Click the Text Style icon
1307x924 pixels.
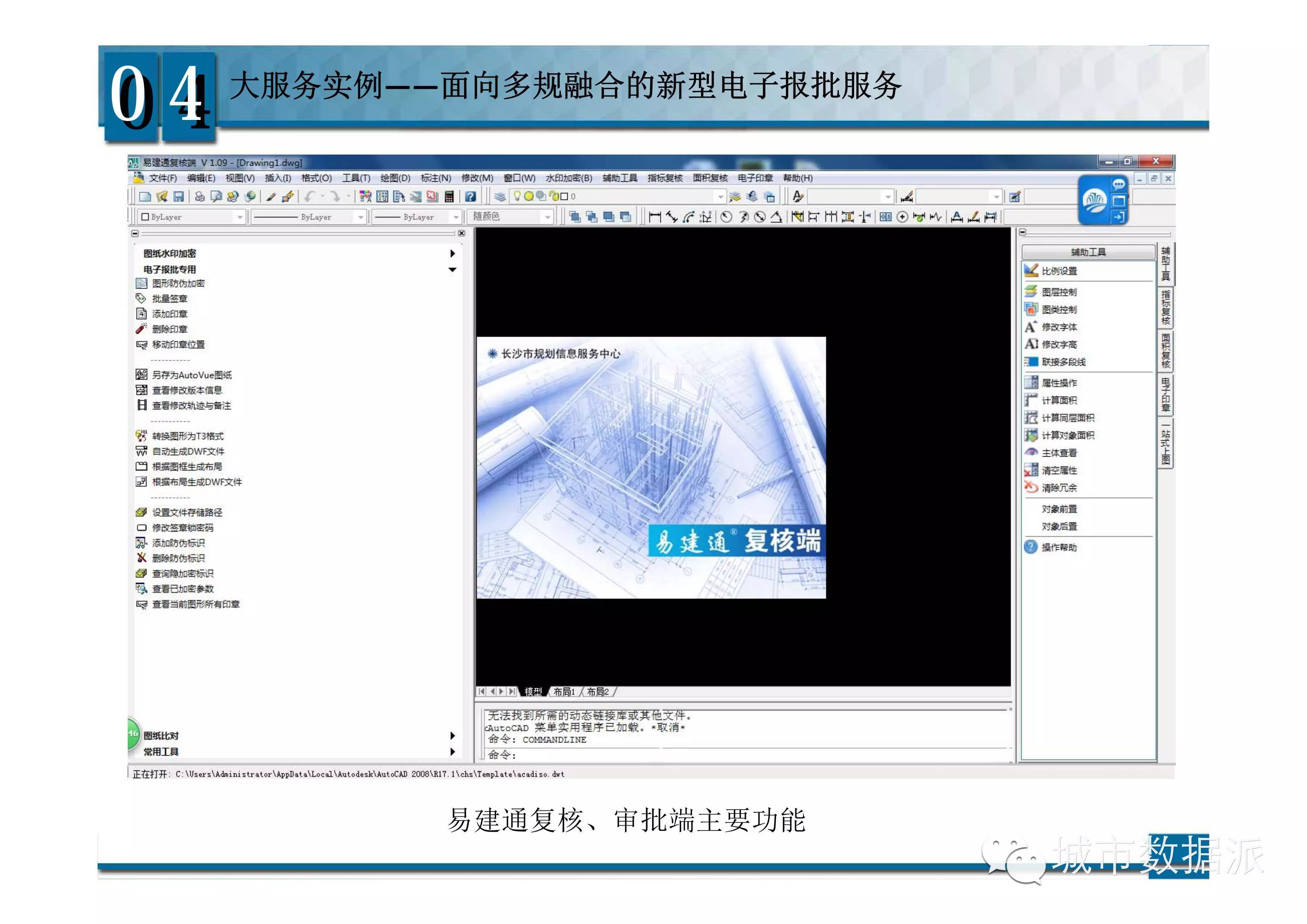[798, 197]
